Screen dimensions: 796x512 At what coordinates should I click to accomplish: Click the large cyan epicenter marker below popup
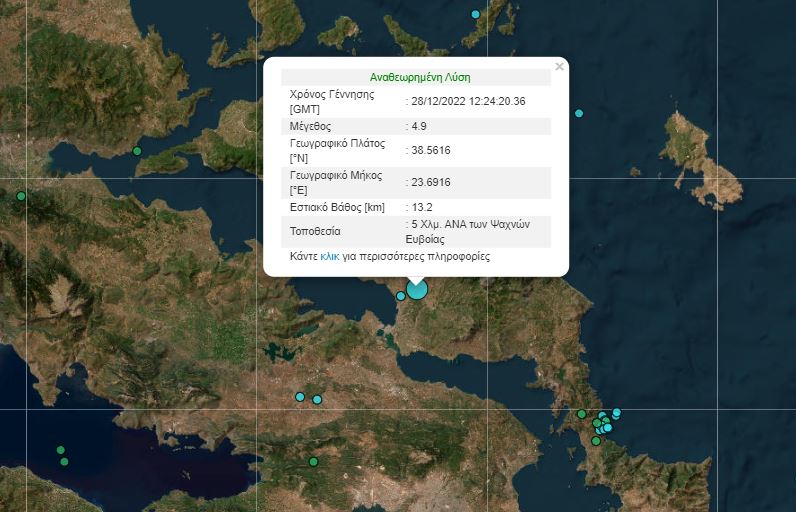417,290
